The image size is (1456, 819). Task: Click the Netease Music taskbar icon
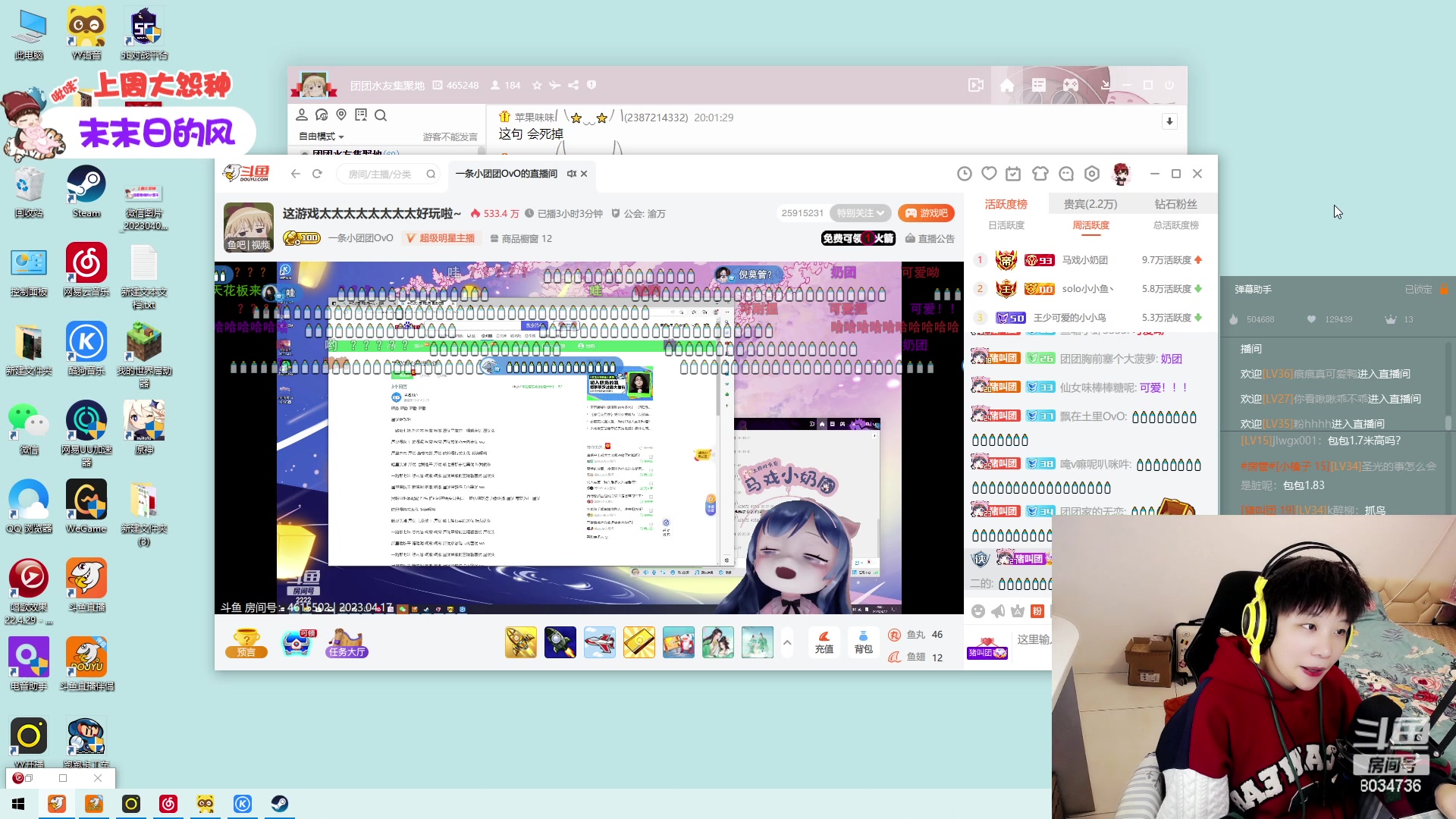[x=168, y=804]
